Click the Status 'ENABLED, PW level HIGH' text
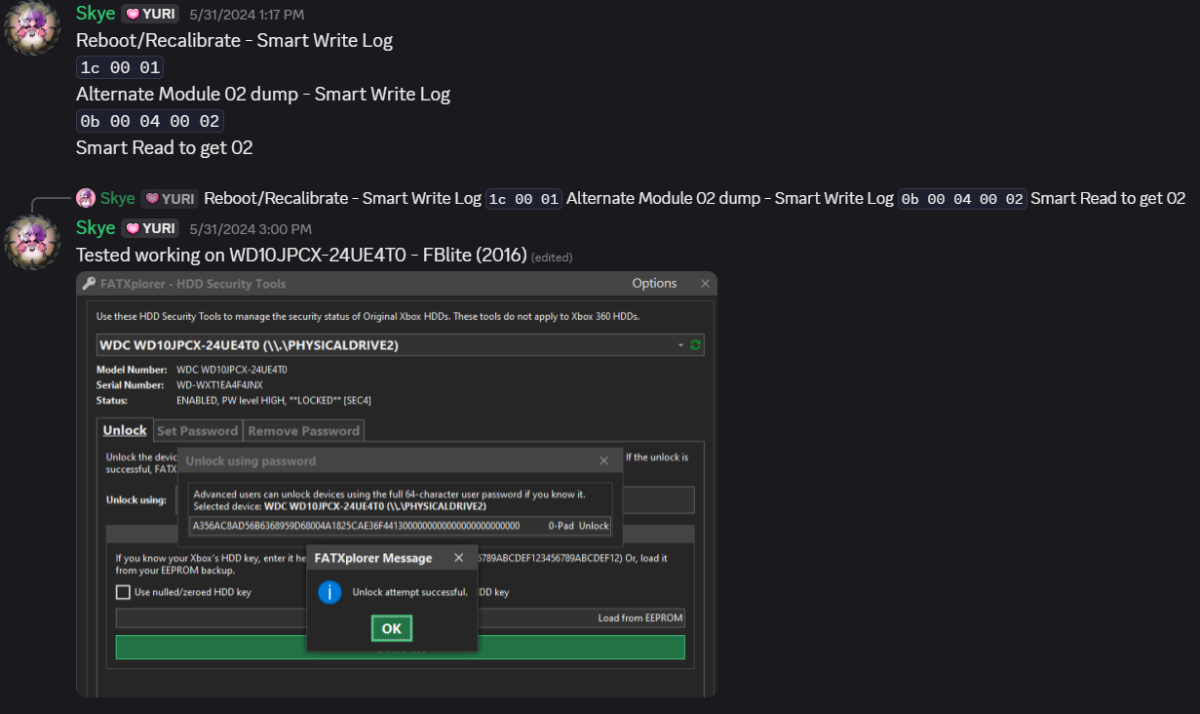This screenshot has width=1200, height=714. pos(273,400)
